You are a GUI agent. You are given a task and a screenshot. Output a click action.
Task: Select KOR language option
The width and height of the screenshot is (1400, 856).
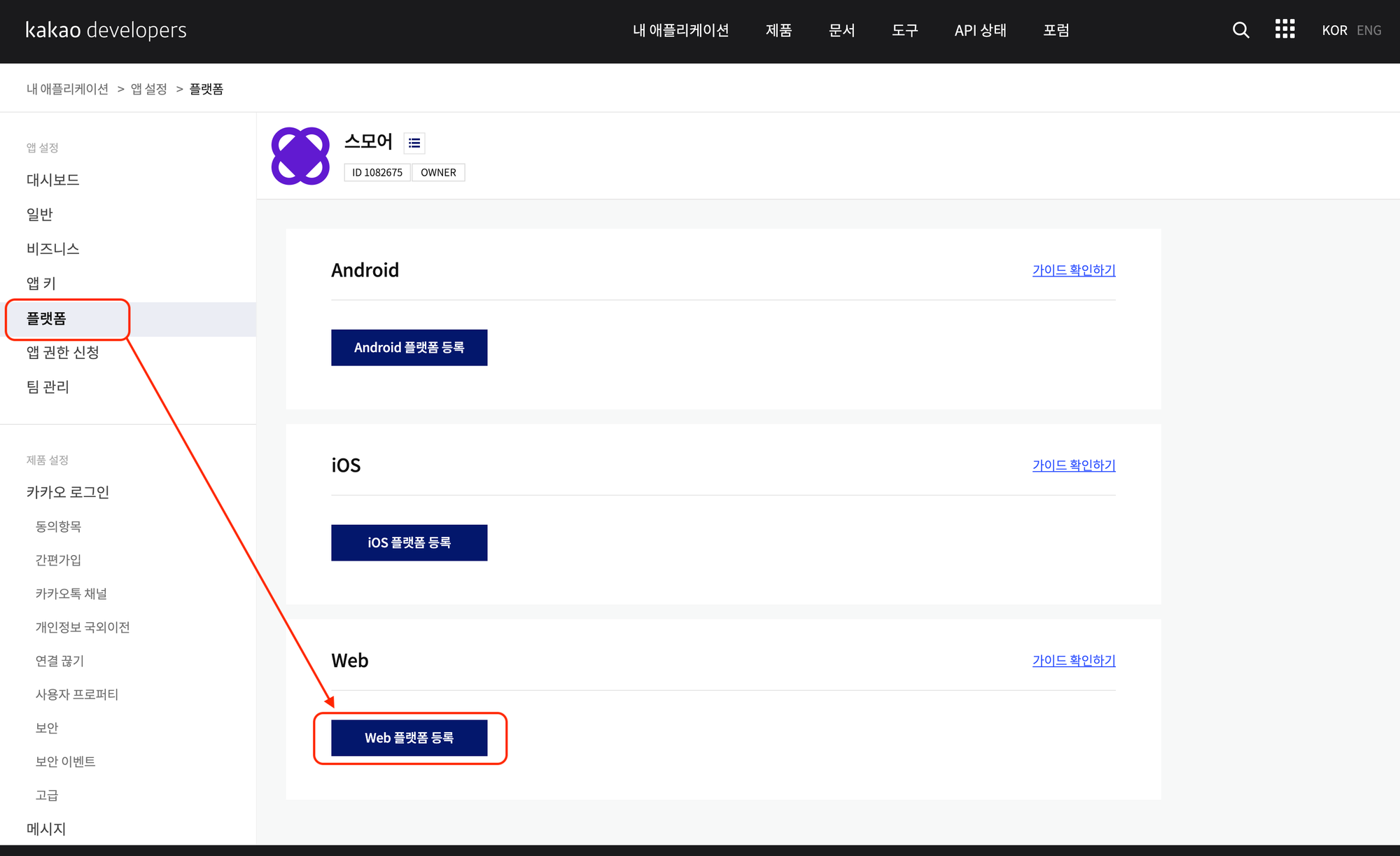click(1334, 30)
